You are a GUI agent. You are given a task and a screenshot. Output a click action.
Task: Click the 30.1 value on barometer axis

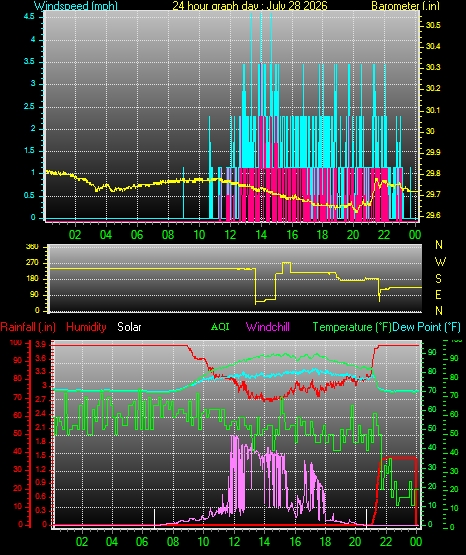[x=433, y=110]
